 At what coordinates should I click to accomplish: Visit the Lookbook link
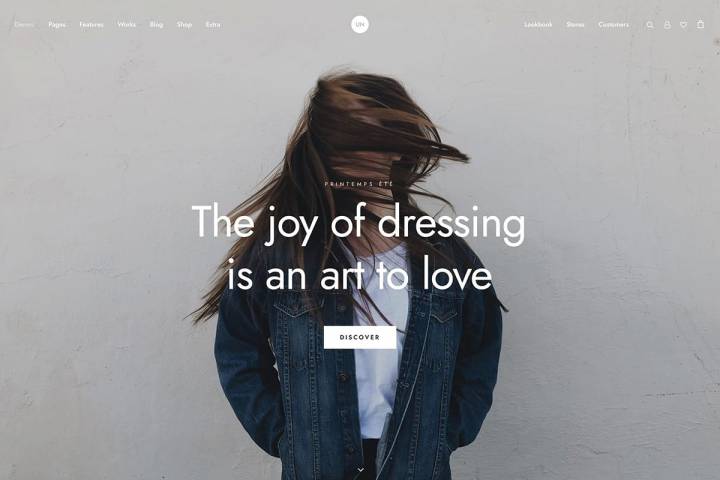coord(538,25)
